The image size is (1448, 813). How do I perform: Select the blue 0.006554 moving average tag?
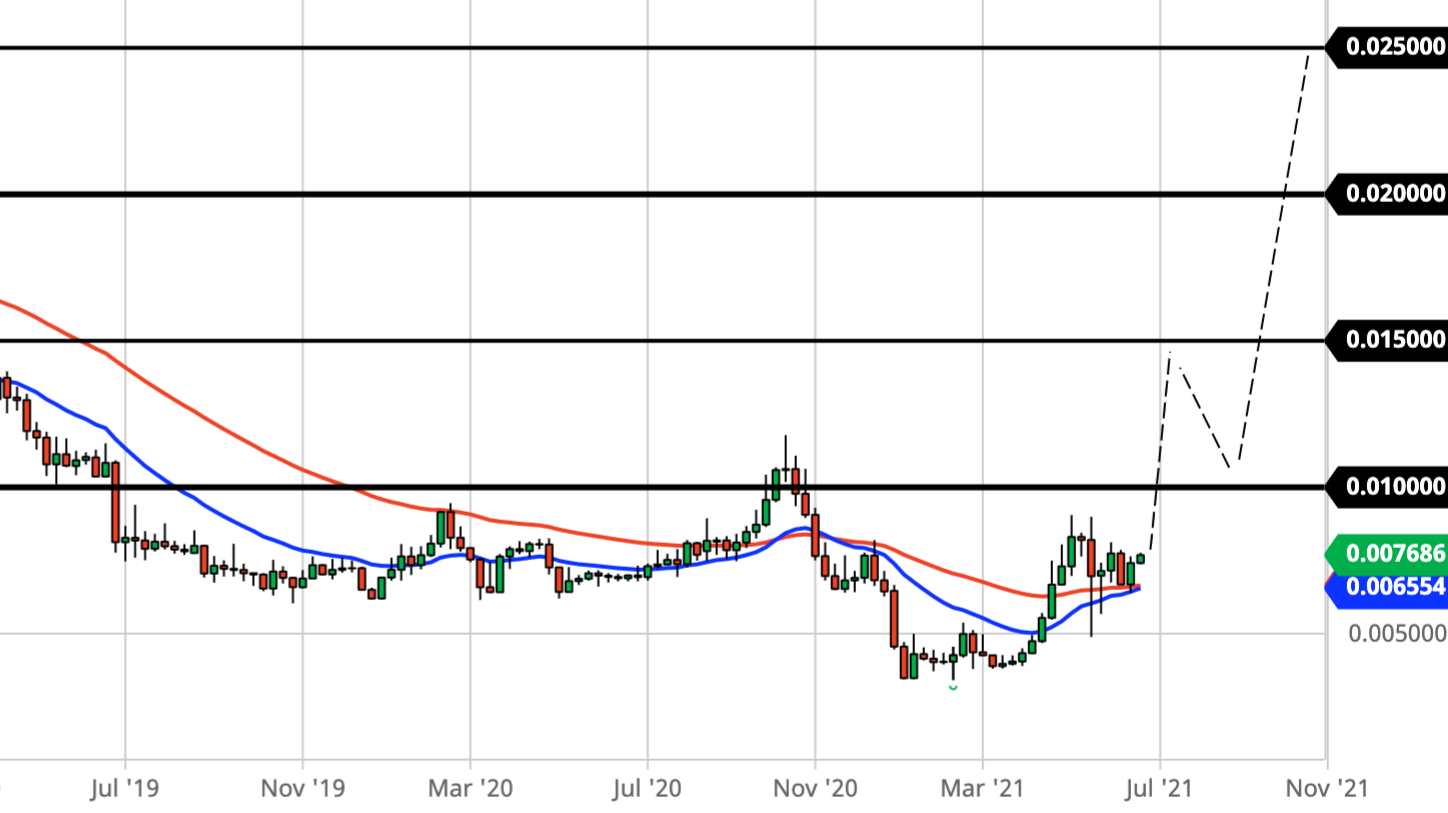point(1387,587)
